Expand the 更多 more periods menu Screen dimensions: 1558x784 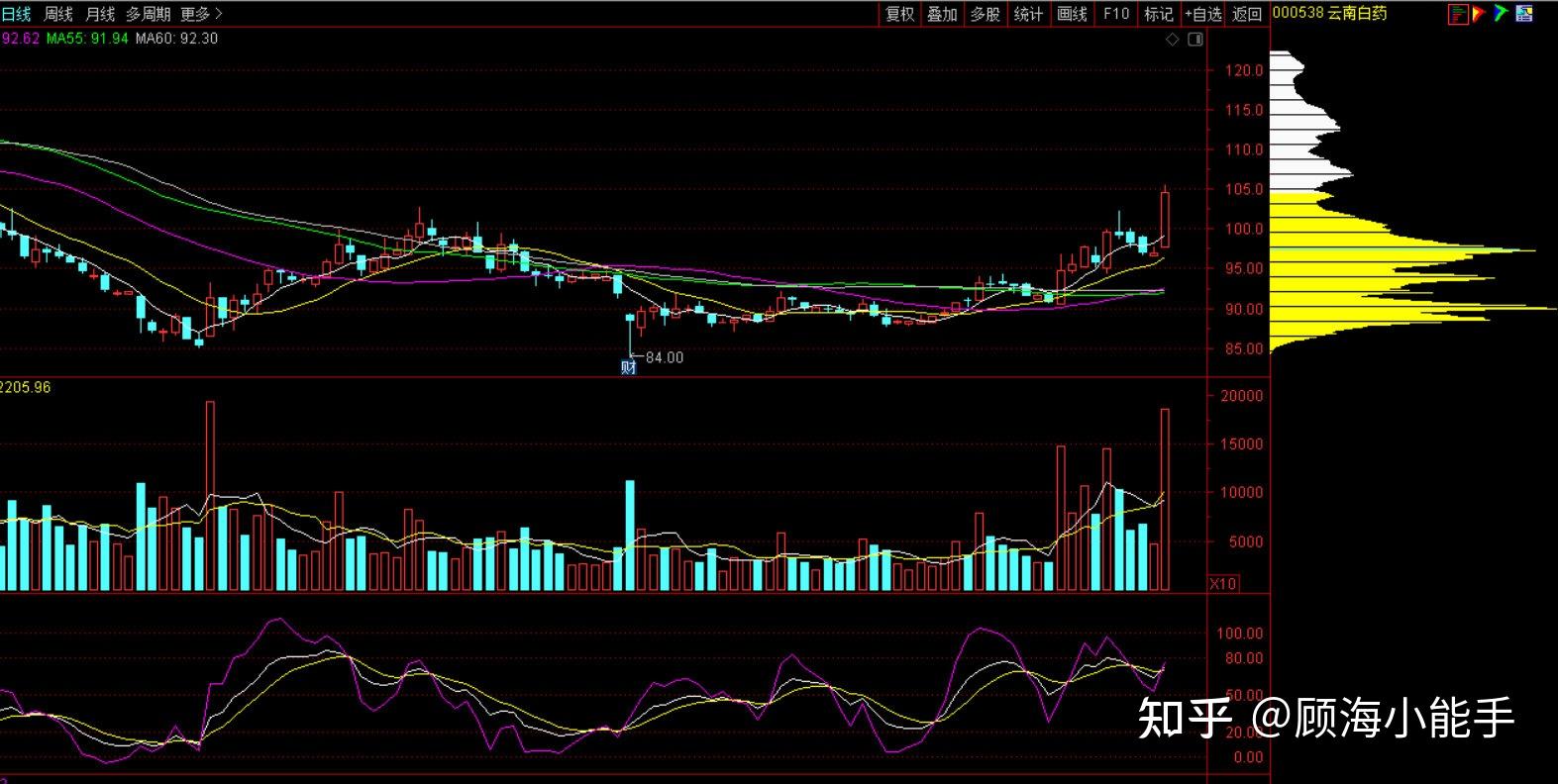(x=201, y=14)
